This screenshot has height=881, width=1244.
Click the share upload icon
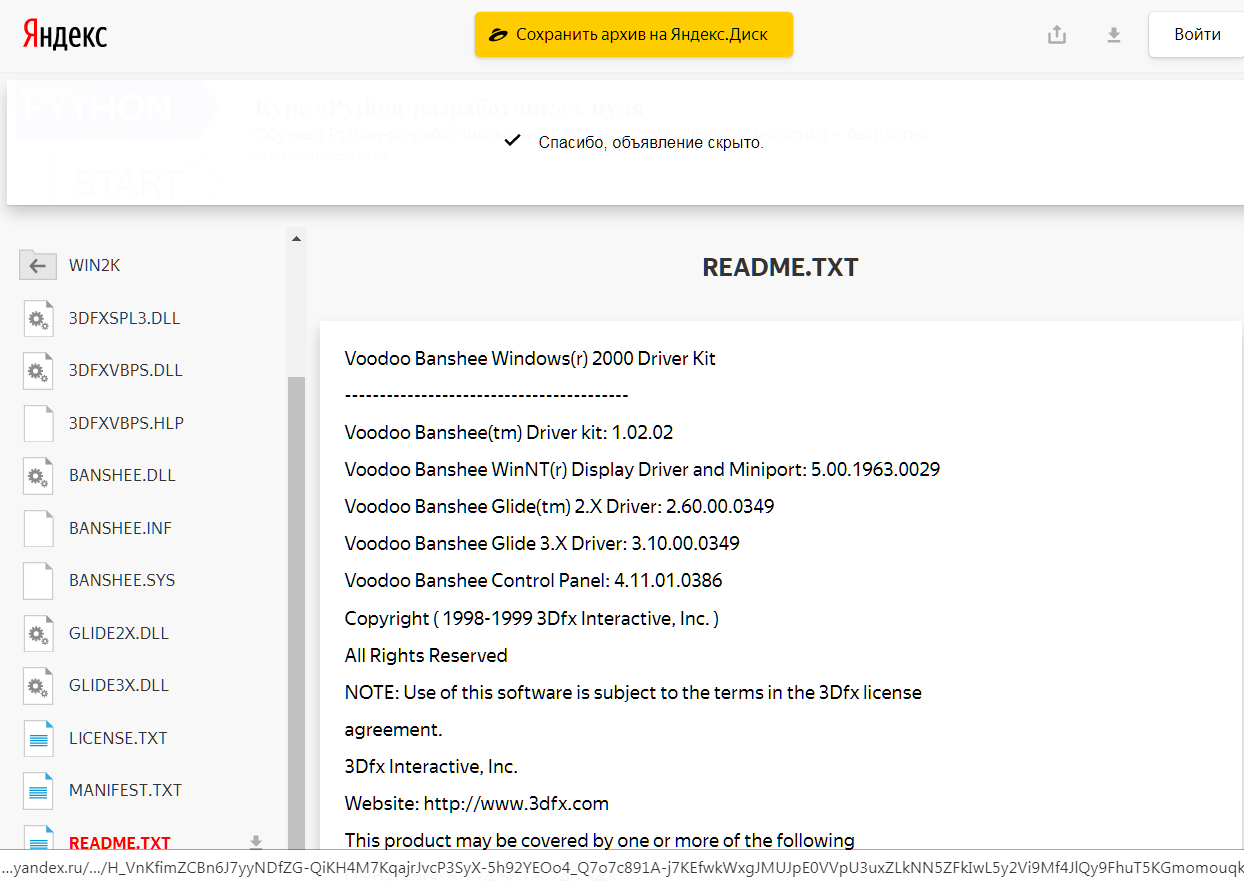coord(1057,35)
